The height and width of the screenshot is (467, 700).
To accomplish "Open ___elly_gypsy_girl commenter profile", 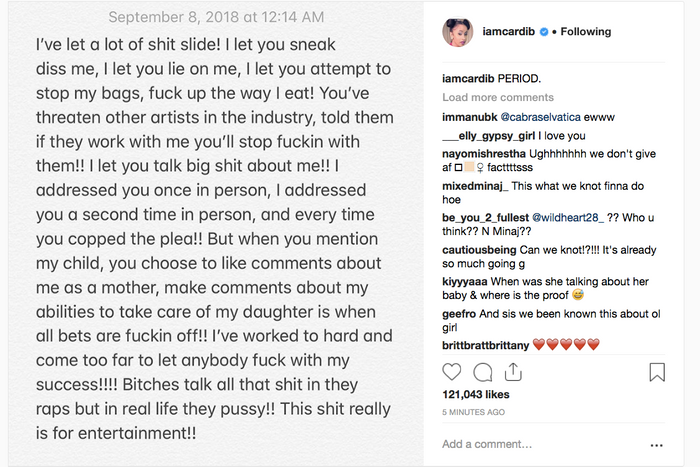I will tap(487, 135).
